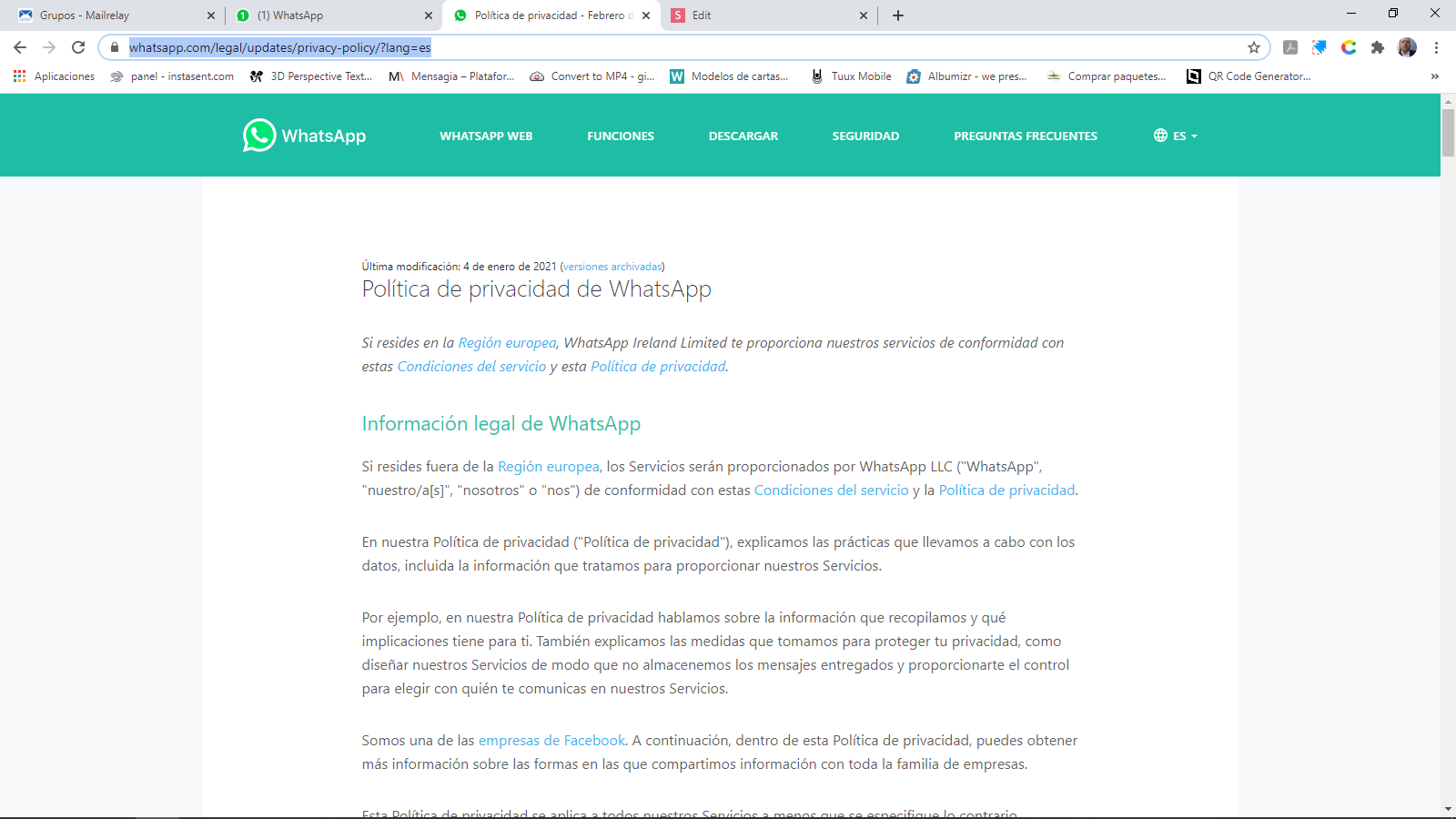This screenshot has width=1456, height=819.
Task: Open the 3D Perspective Text bookmark
Action: (311, 76)
